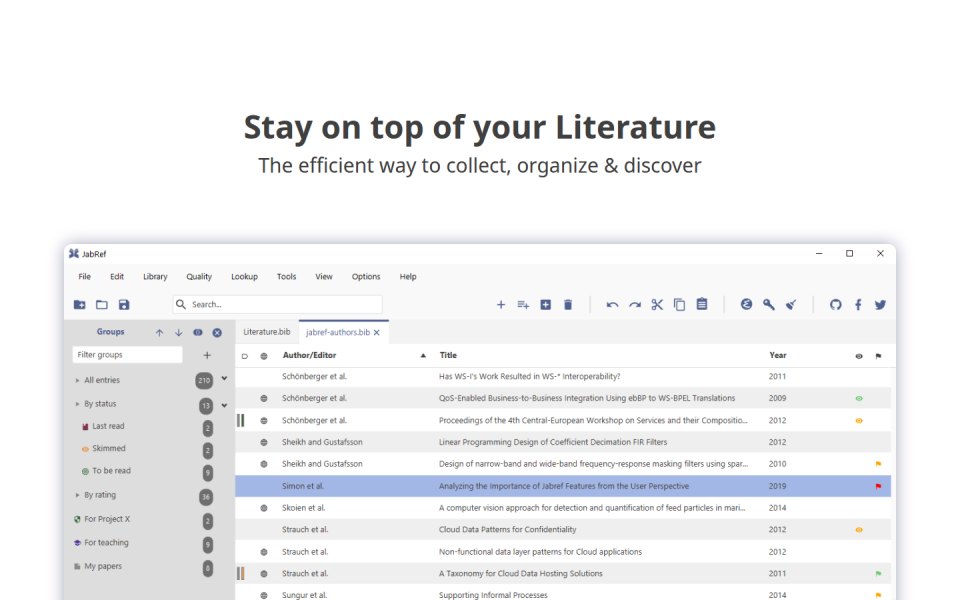Screen dimensions: 960x600
Task: Click the undo arrow icon
Action: tap(612, 304)
